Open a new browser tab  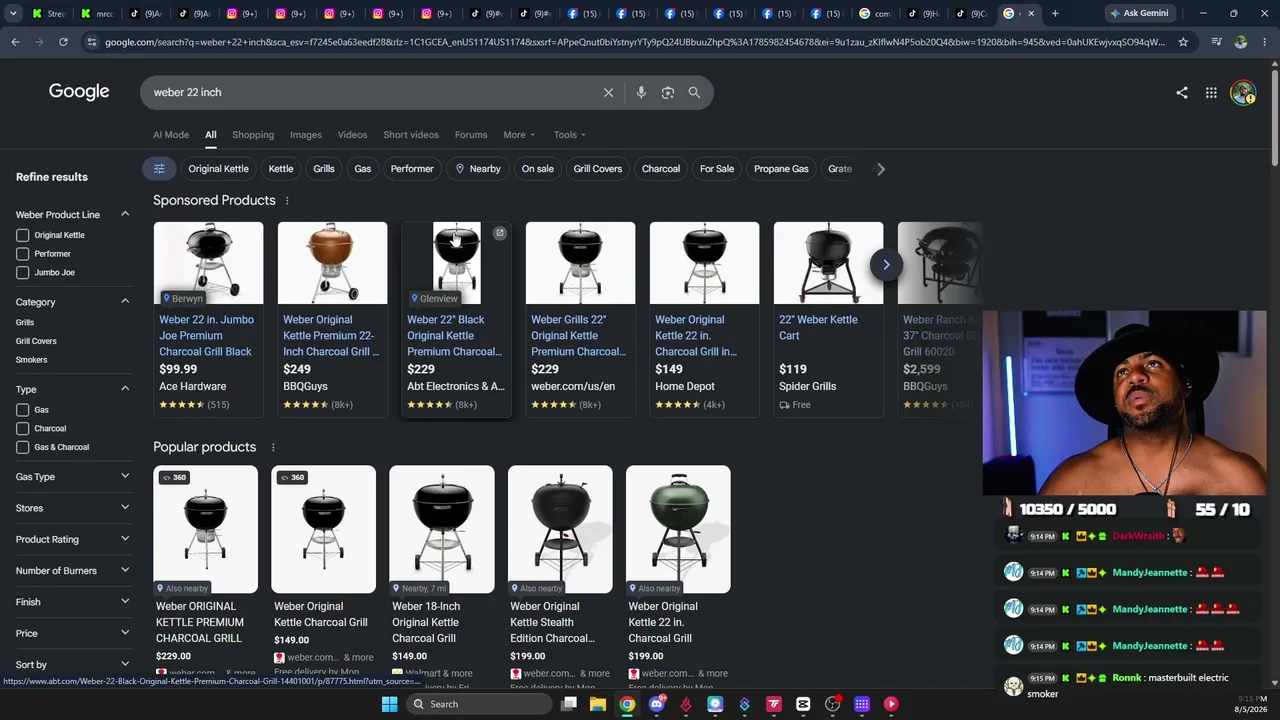(1055, 14)
